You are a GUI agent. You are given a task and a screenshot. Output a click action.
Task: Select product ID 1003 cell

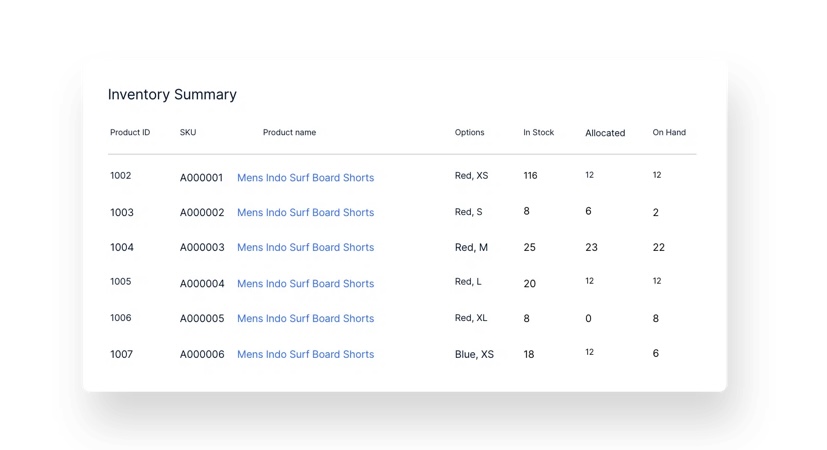click(x=122, y=213)
